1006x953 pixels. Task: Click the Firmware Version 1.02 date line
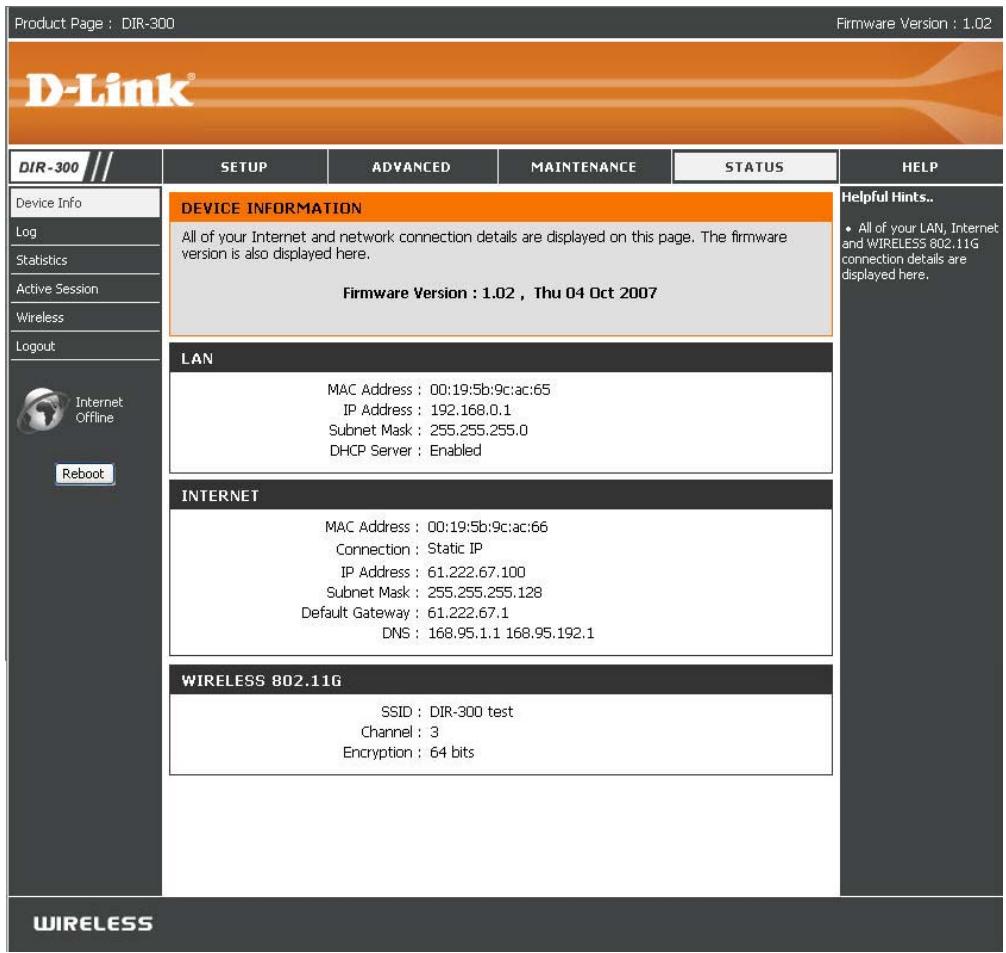coord(500,293)
